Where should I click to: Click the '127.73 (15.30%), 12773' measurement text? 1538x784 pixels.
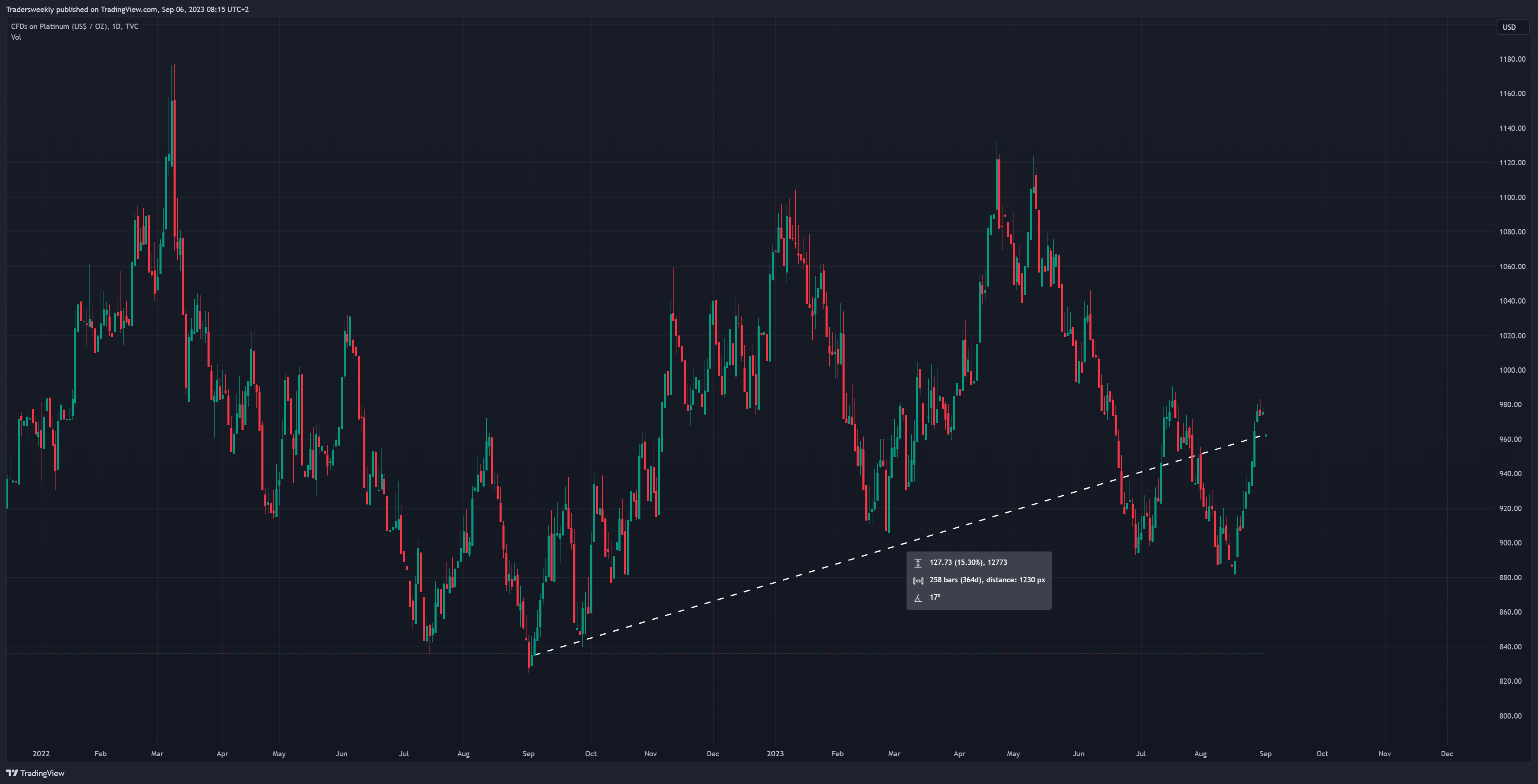click(968, 562)
